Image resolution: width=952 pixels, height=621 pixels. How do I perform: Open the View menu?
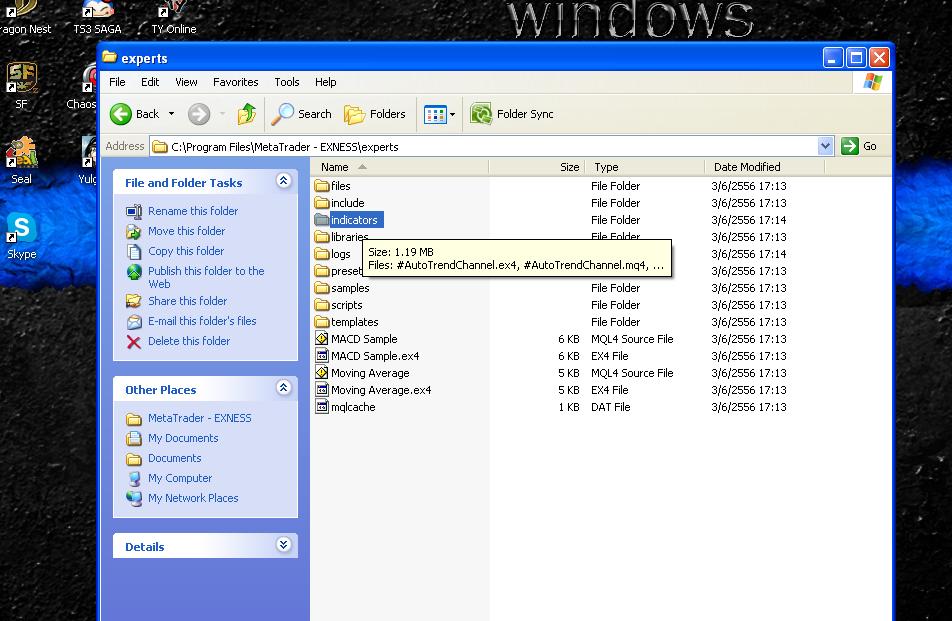186,82
